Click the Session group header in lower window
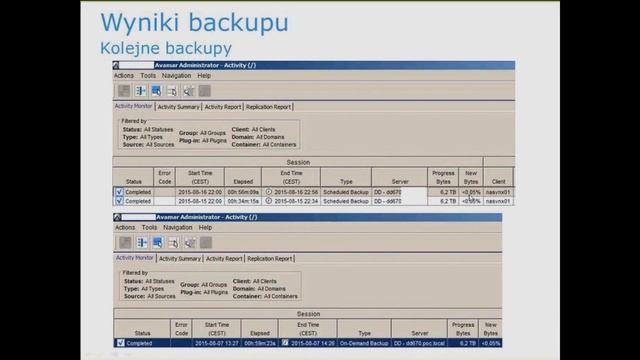This screenshot has height=360, width=640. pyautogui.click(x=308, y=314)
